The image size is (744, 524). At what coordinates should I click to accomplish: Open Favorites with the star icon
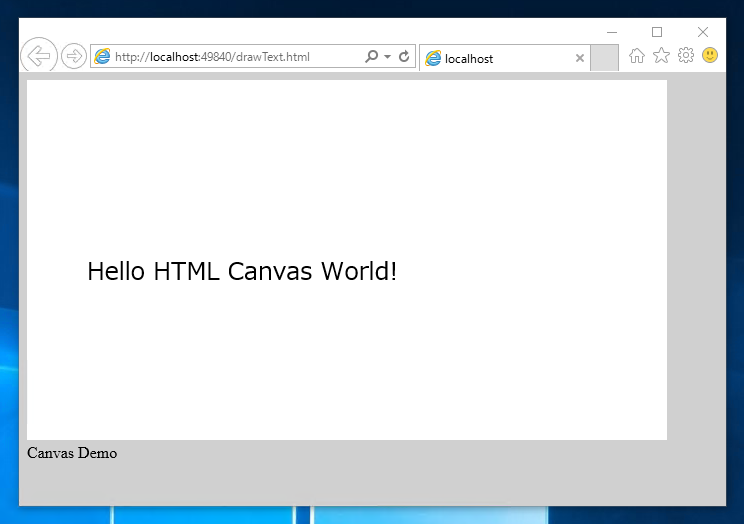coord(661,56)
